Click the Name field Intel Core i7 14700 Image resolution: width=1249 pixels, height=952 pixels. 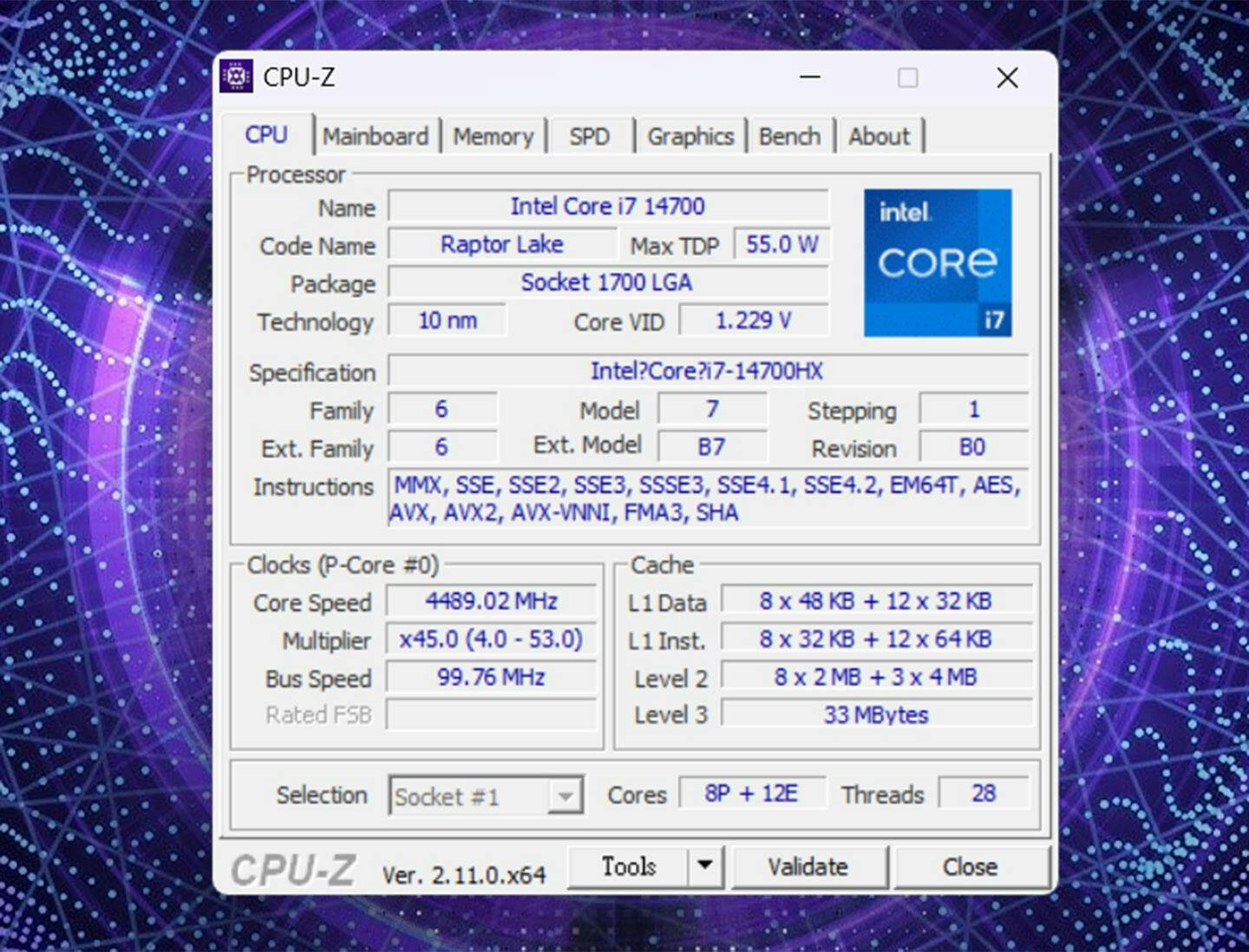click(x=608, y=206)
